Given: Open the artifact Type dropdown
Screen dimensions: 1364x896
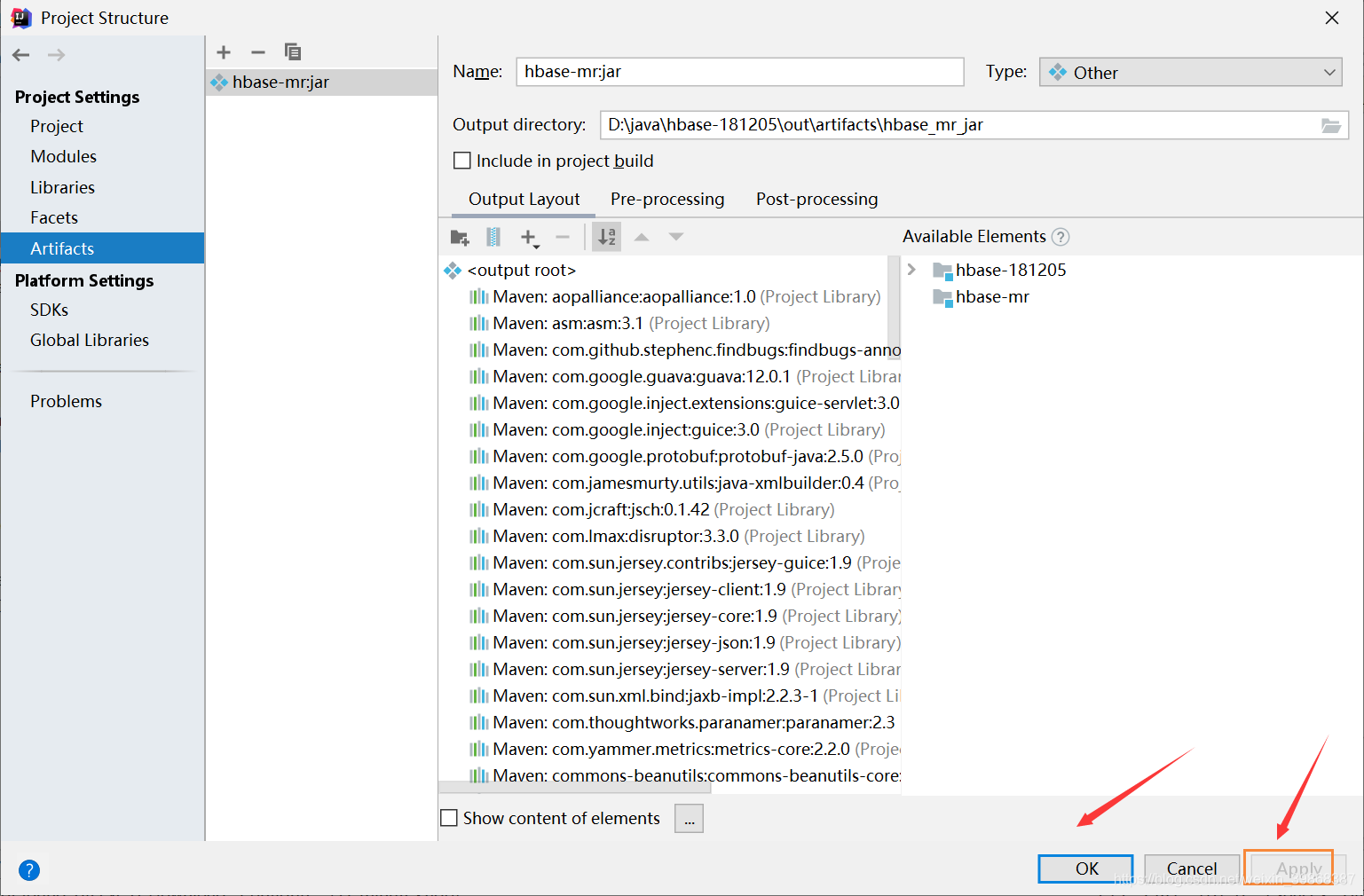Looking at the screenshot, I should click(x=1190, y=72).
